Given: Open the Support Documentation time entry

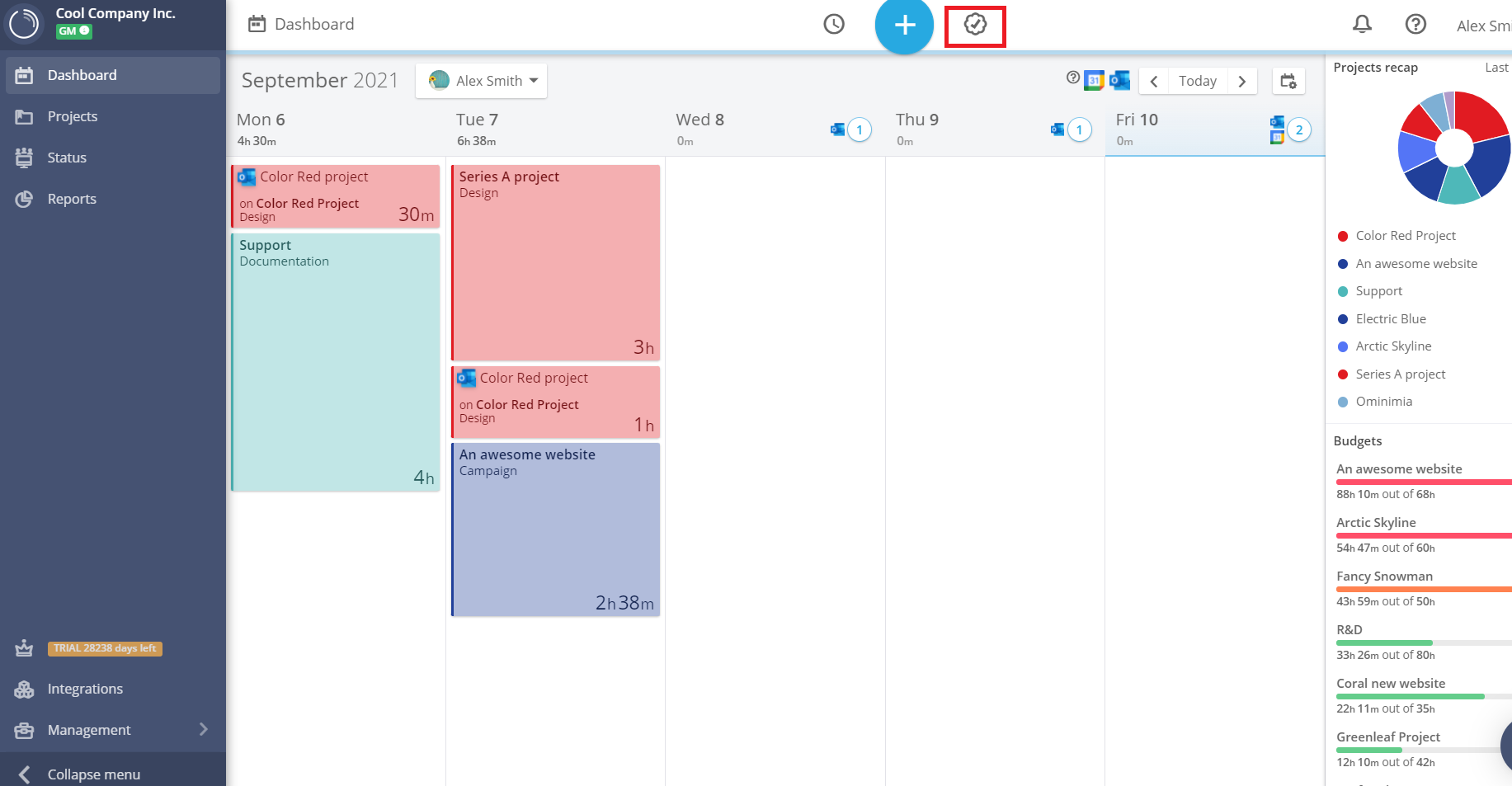Looking at the screenshot, I should pos(336,362).
